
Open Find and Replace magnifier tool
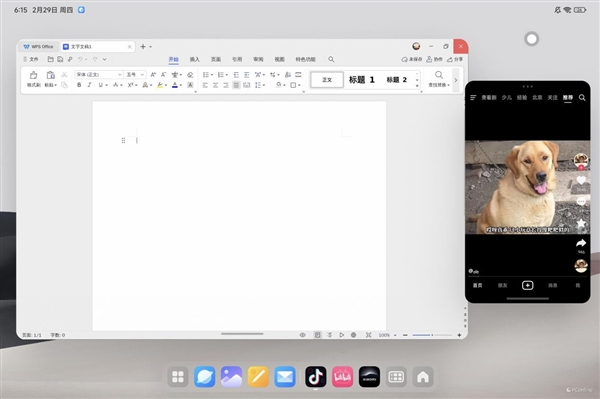(x=439, y=75)
